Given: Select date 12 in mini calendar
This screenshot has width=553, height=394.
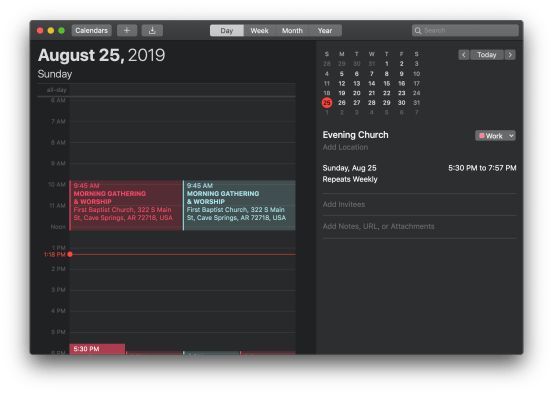Looking at the screenshot, I should tap(342, 84).
